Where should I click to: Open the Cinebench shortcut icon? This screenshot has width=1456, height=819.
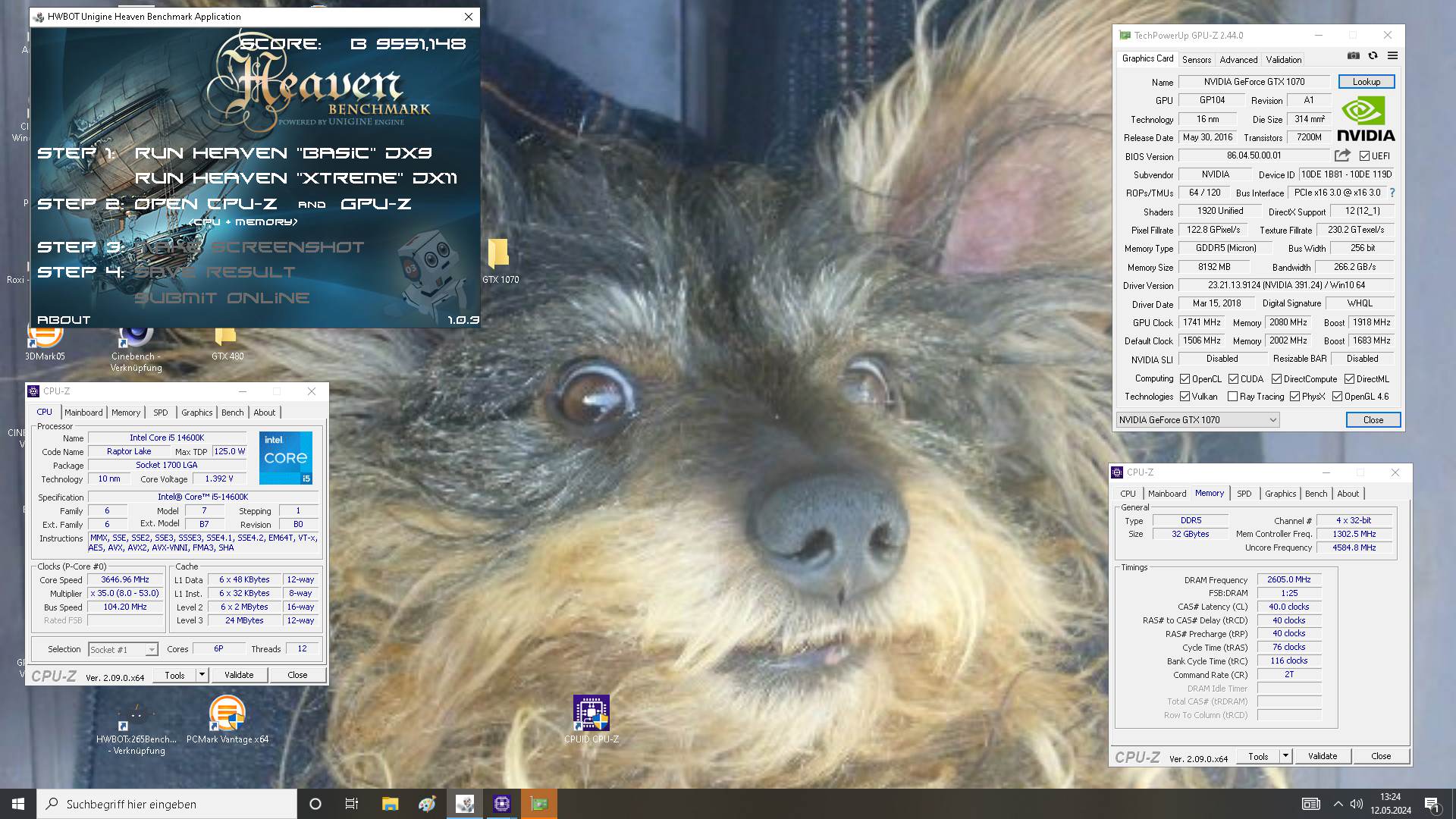click(136, 349)
